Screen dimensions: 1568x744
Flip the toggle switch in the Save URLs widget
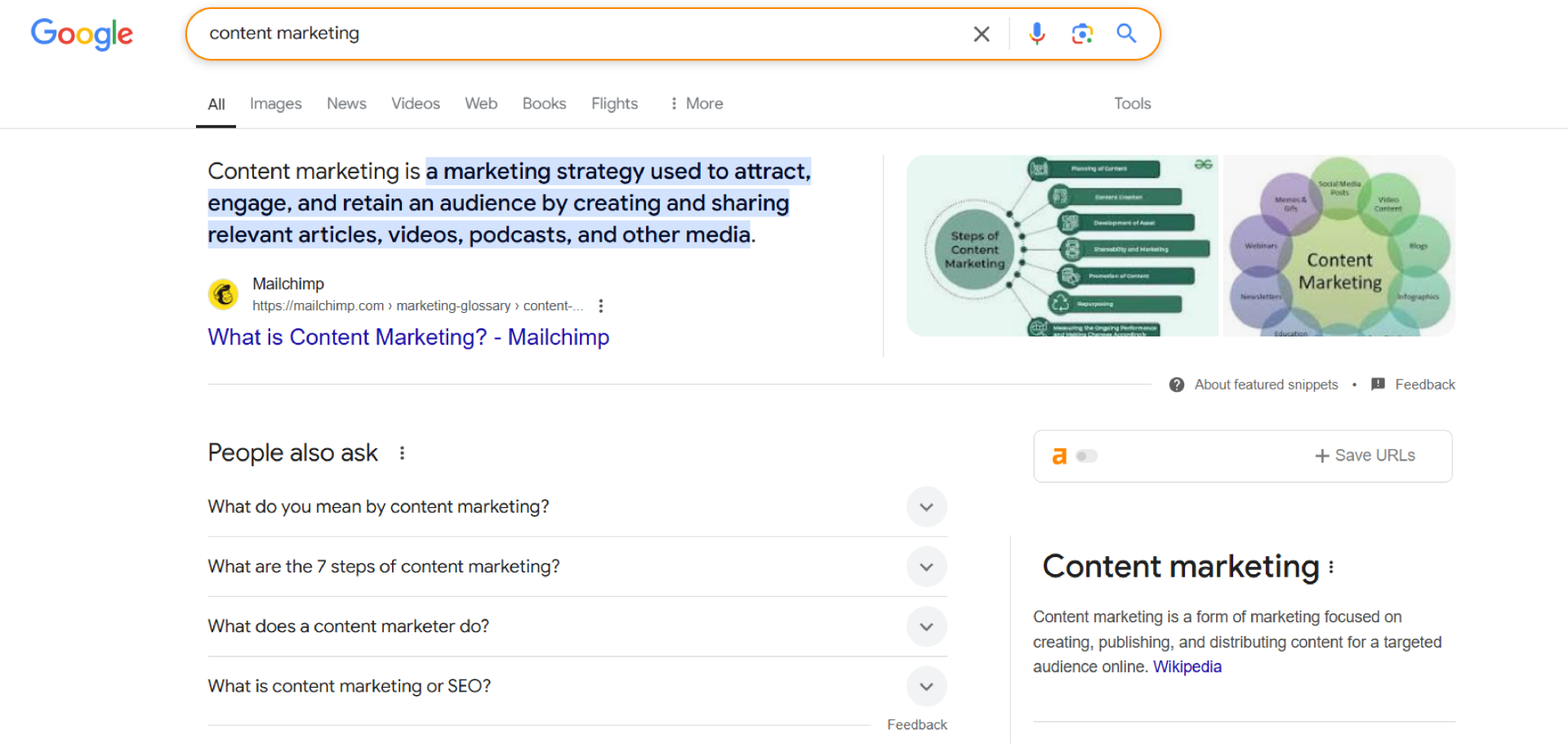point(1086,456)
